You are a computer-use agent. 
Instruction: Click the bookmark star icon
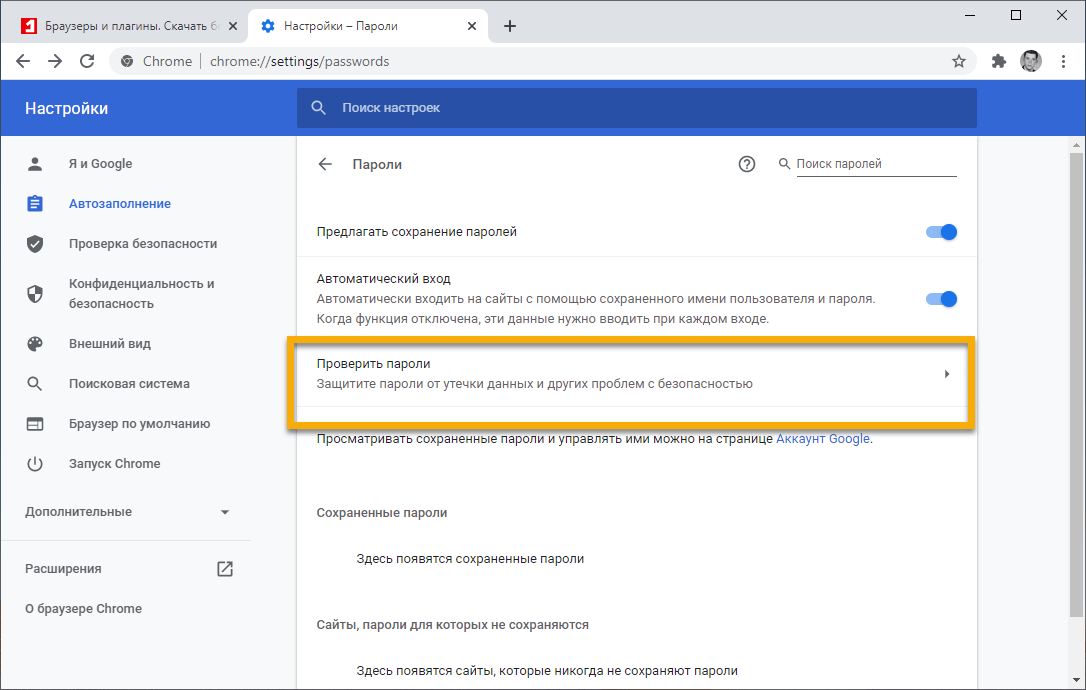pyautogui.click(x=959, y=61)
